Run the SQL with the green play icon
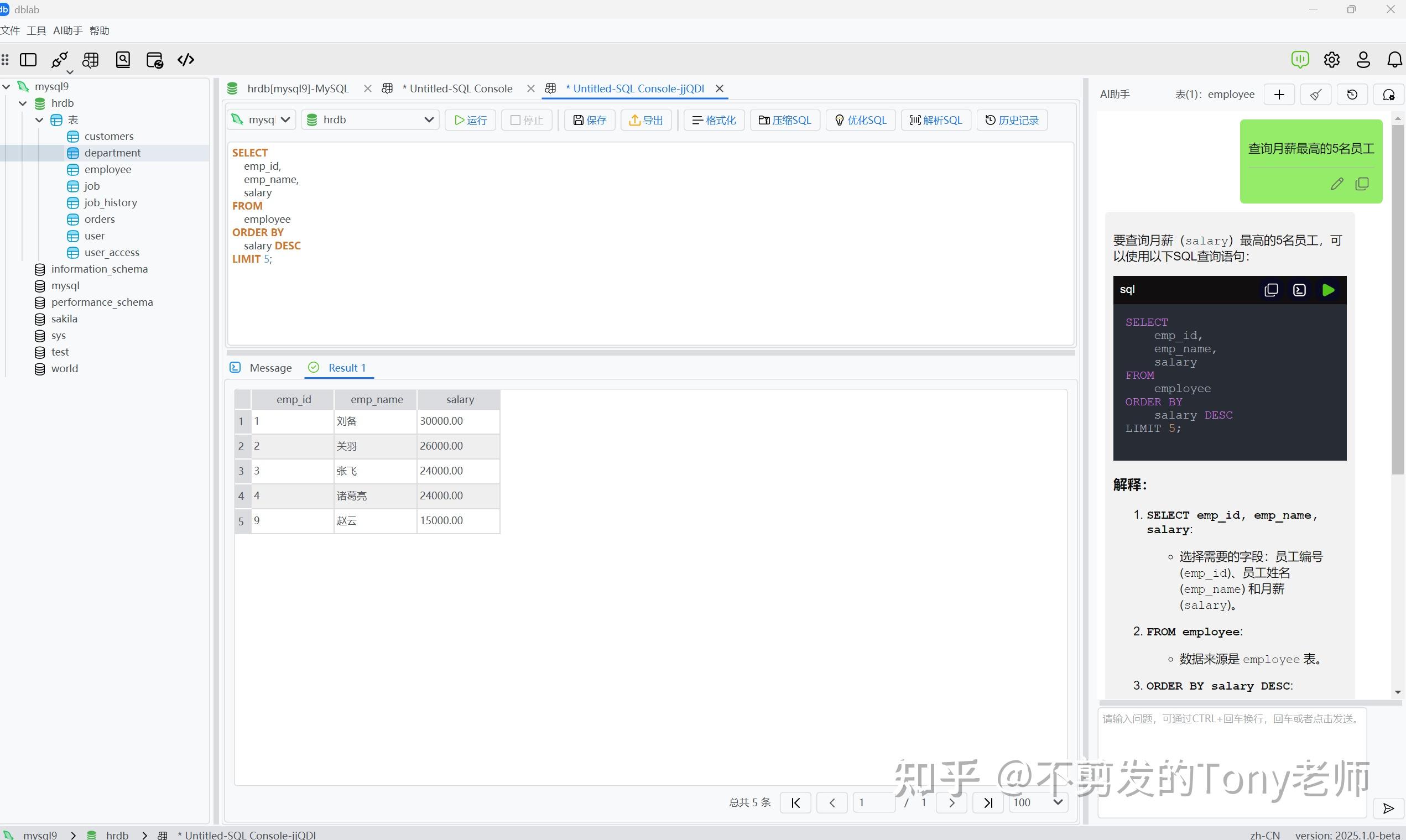The width and height of the screenshot is (1406, 840). 1329,290
